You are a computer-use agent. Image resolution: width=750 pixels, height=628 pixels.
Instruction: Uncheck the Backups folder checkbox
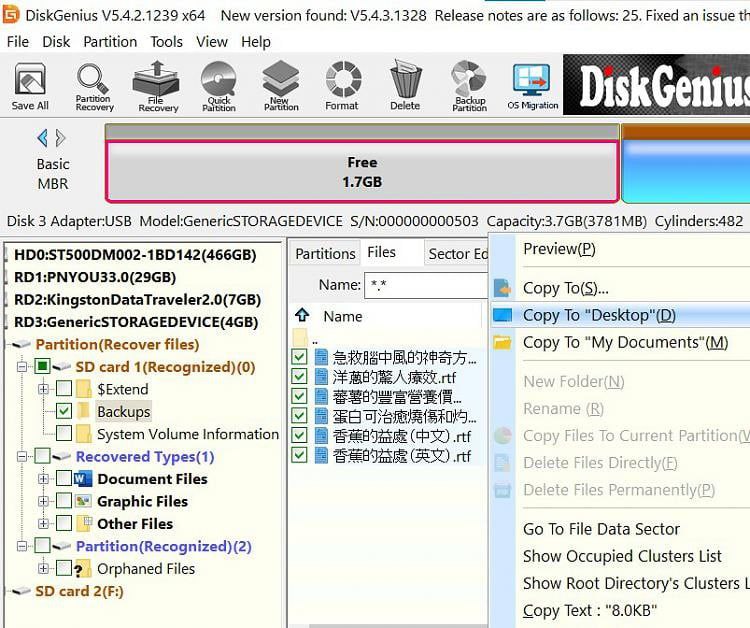click(64, 411)
